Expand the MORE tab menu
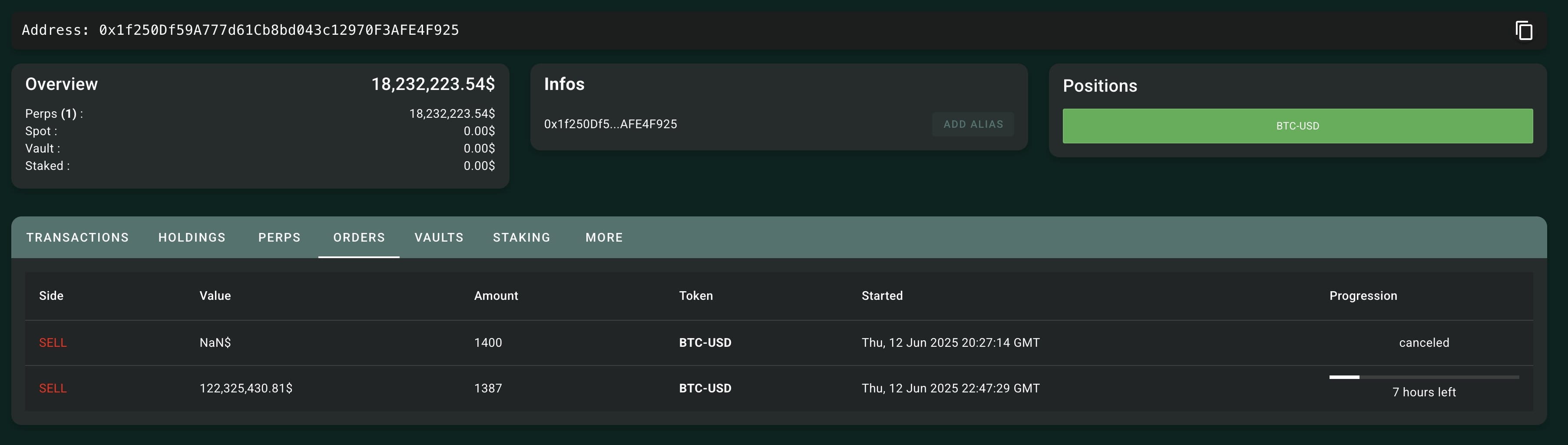This screenshot has height=445, width=1568. 604,237
